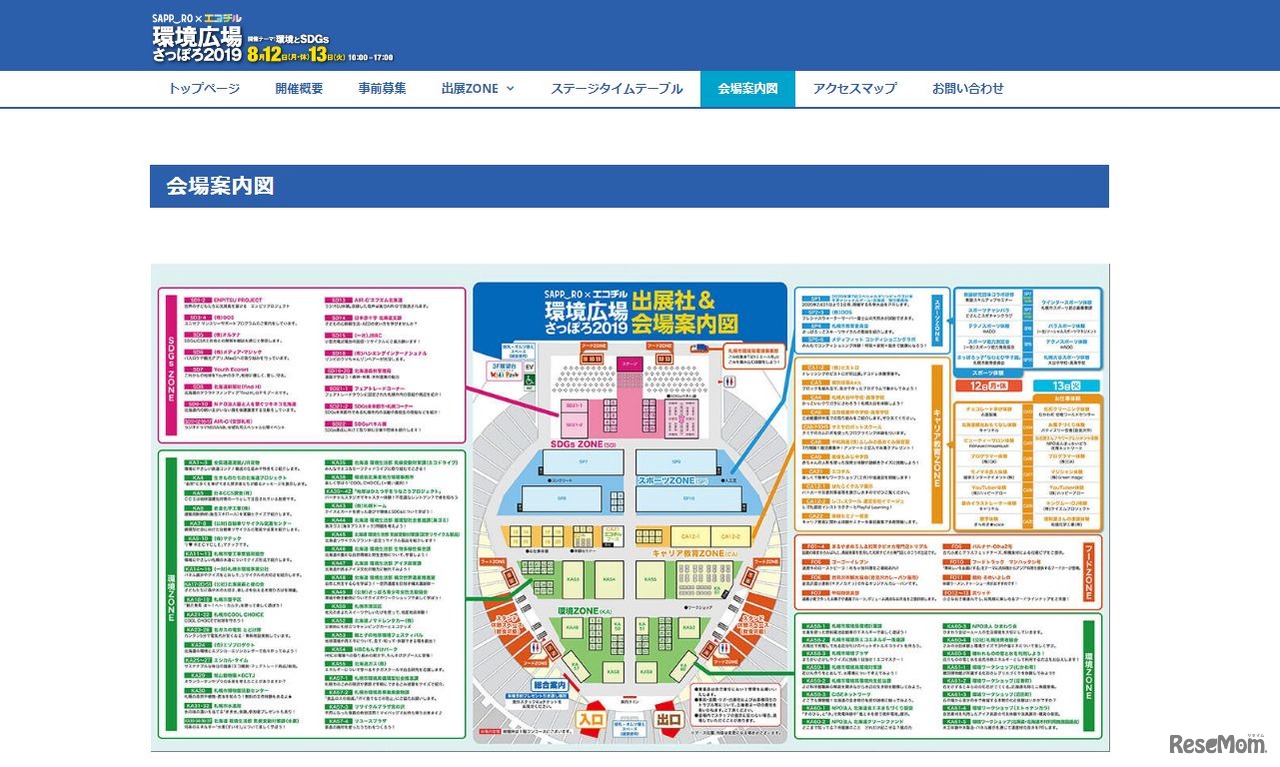Expand the 出展ZONE dropdown chevron
Viewport: 1280px width, 767px height.
(511, 88)
